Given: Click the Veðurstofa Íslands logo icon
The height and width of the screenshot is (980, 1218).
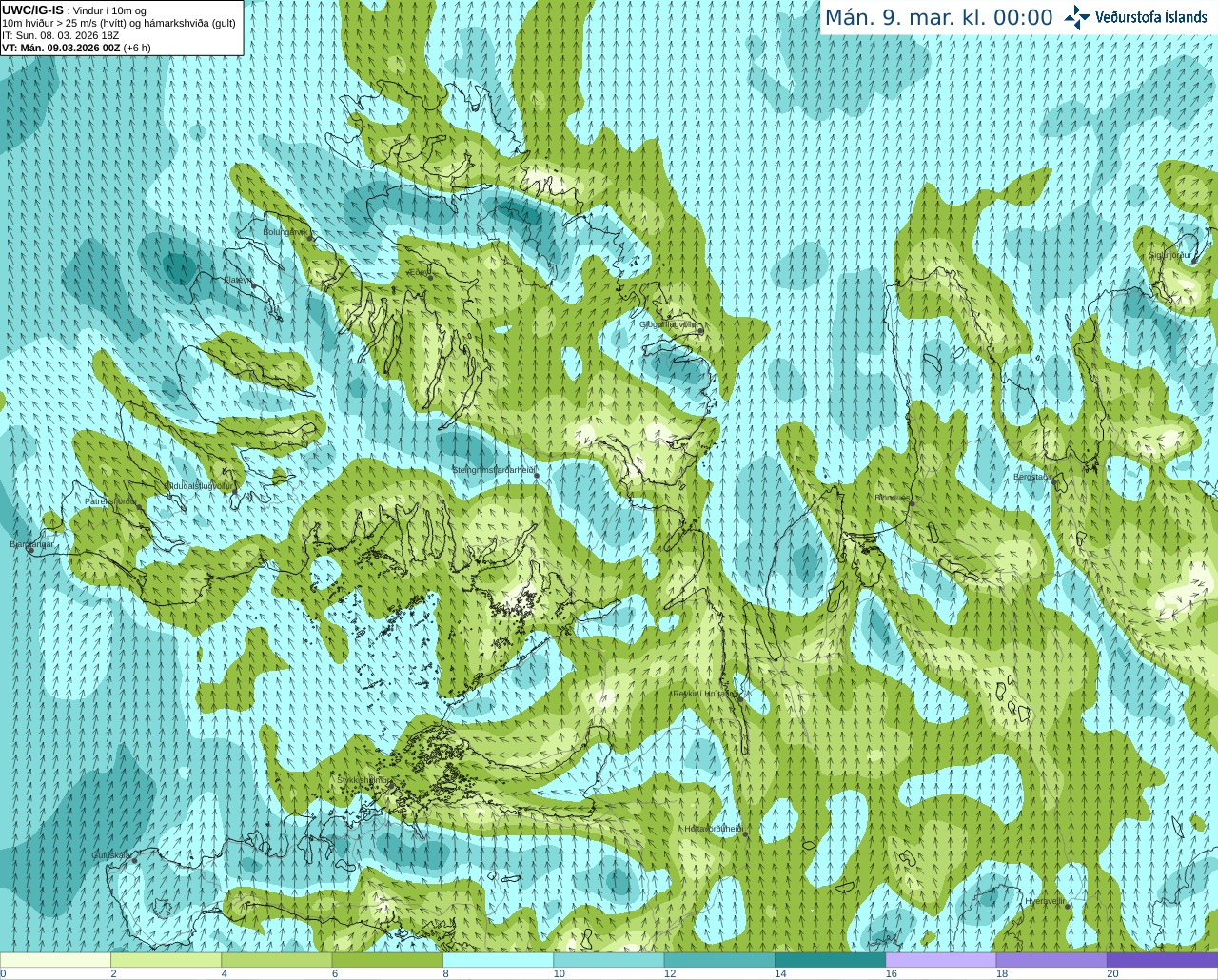Looking at the screenshot, I should click(1077, 17).
